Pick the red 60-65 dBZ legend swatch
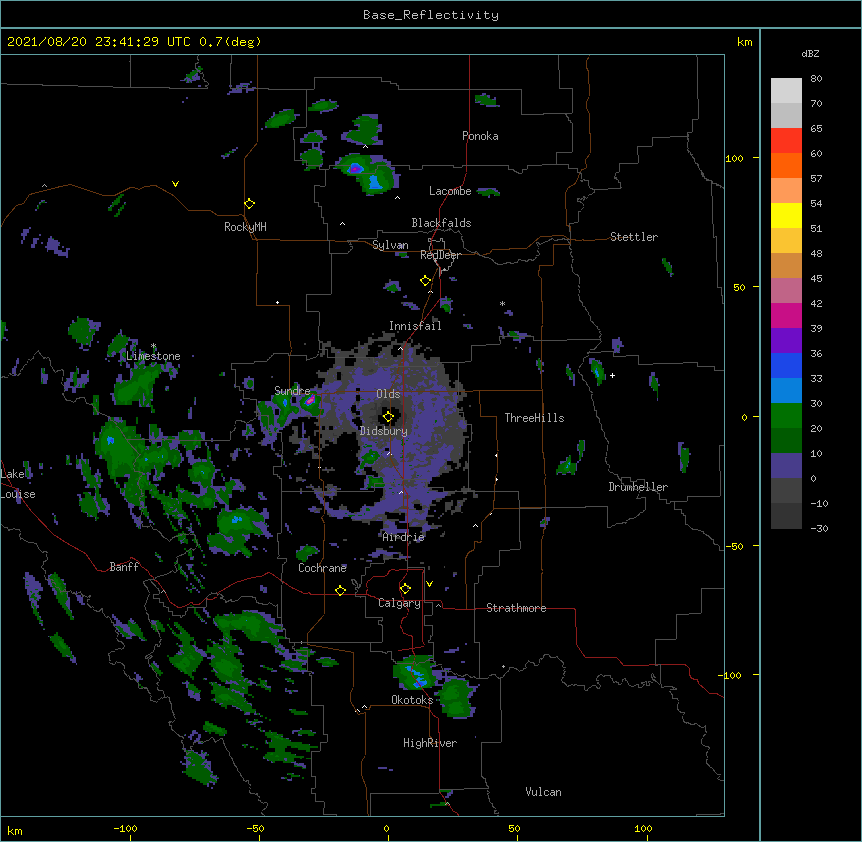Viewport: 862px width, 842px height. point(786,140)
